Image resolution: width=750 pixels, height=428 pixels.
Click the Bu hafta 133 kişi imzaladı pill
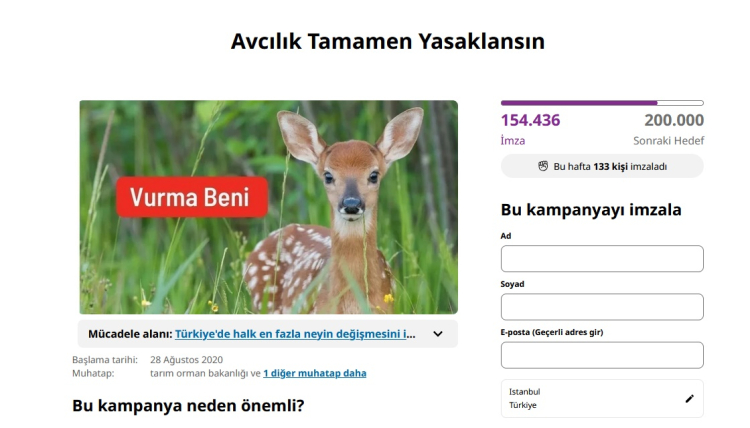point(602,166)
